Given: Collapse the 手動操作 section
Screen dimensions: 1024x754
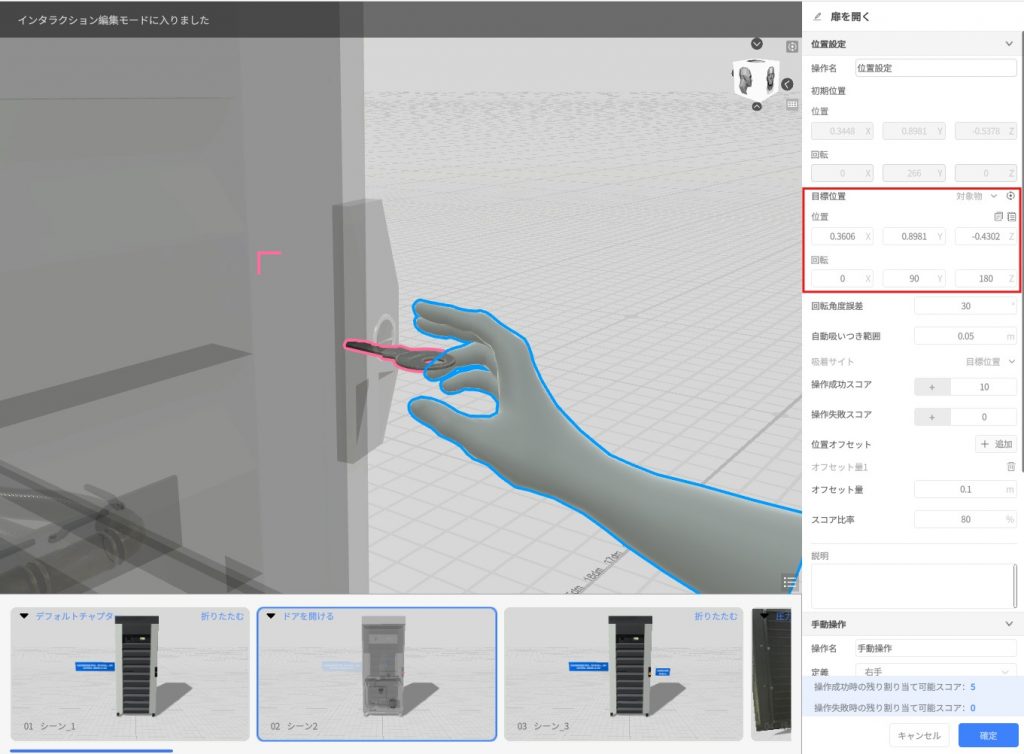Looking at the screenshot, I should tap(1008, 624).
